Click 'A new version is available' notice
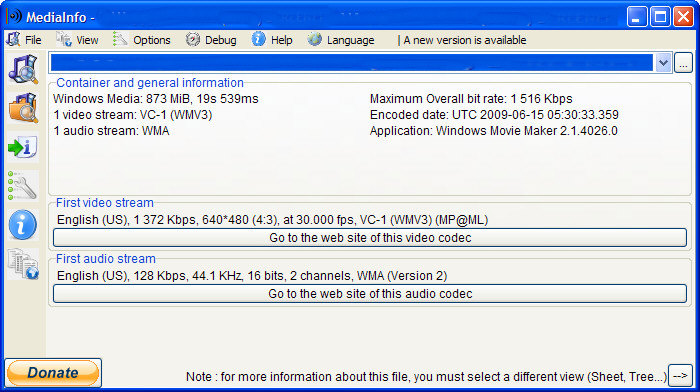This screenshot has height=392, width=700. [x=465, y=40]
